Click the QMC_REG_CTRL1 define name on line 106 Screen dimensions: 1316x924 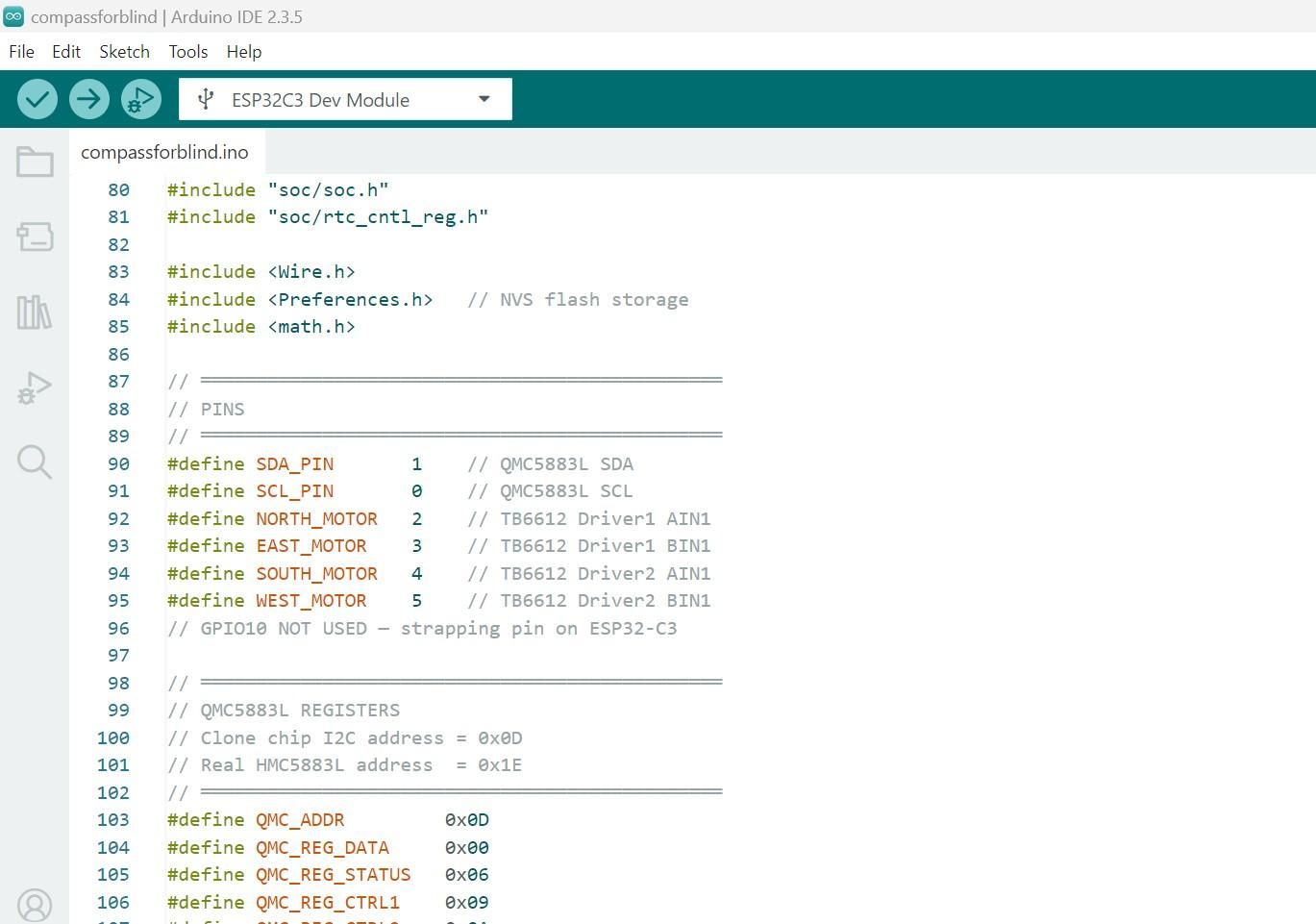coord(328,902)
